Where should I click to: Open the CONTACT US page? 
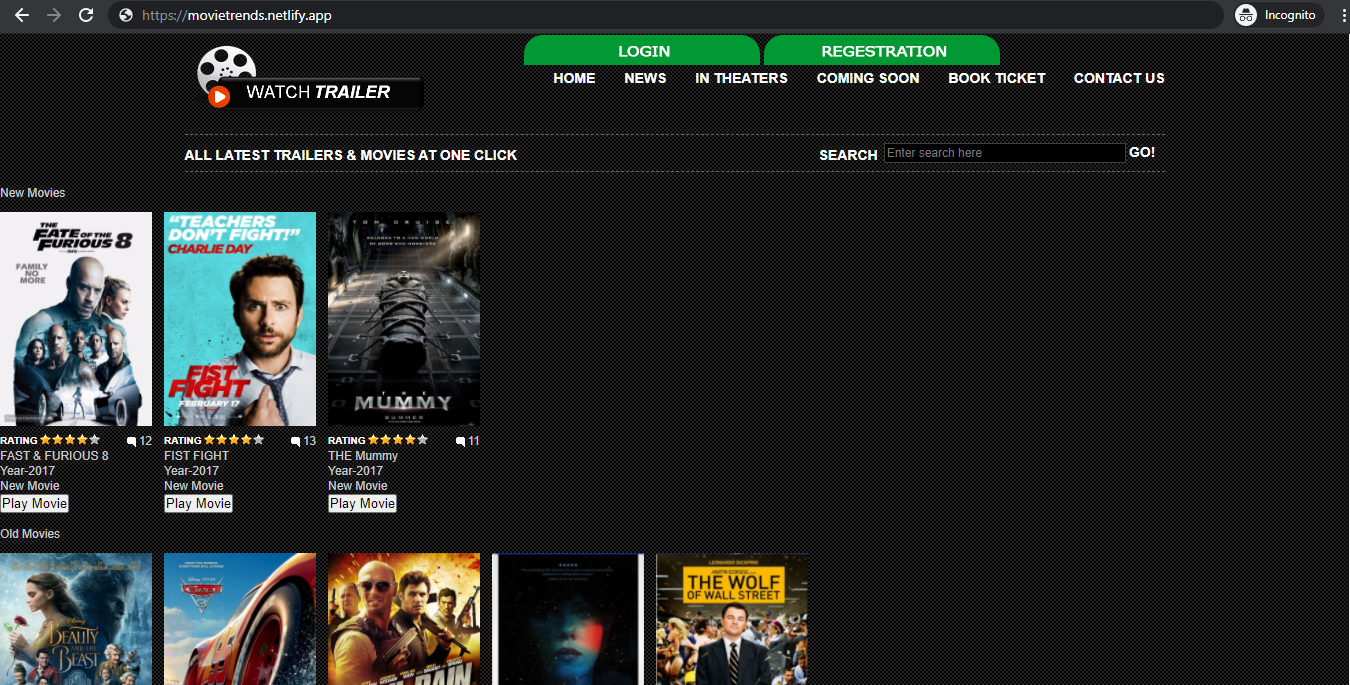1119,78
